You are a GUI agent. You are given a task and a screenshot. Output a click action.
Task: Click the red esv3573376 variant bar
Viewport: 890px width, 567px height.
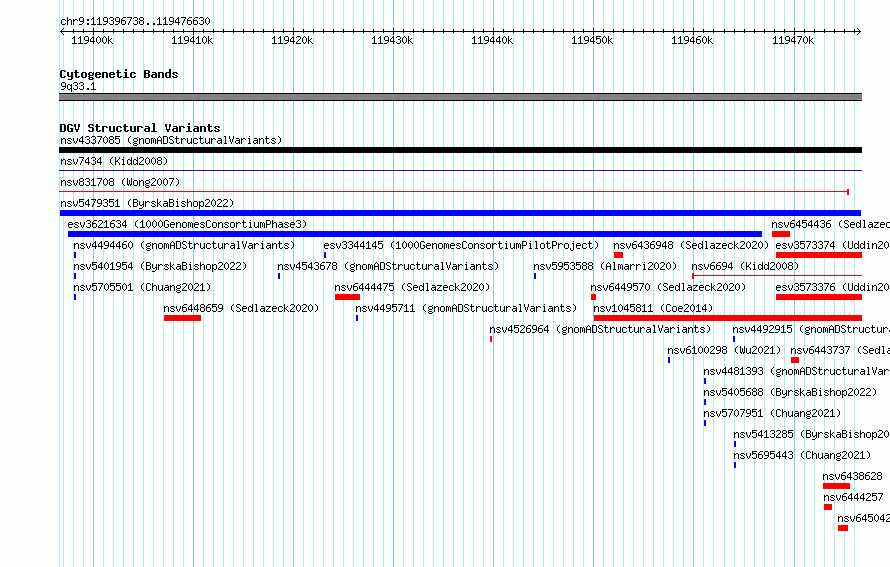(x=818, y=297)
